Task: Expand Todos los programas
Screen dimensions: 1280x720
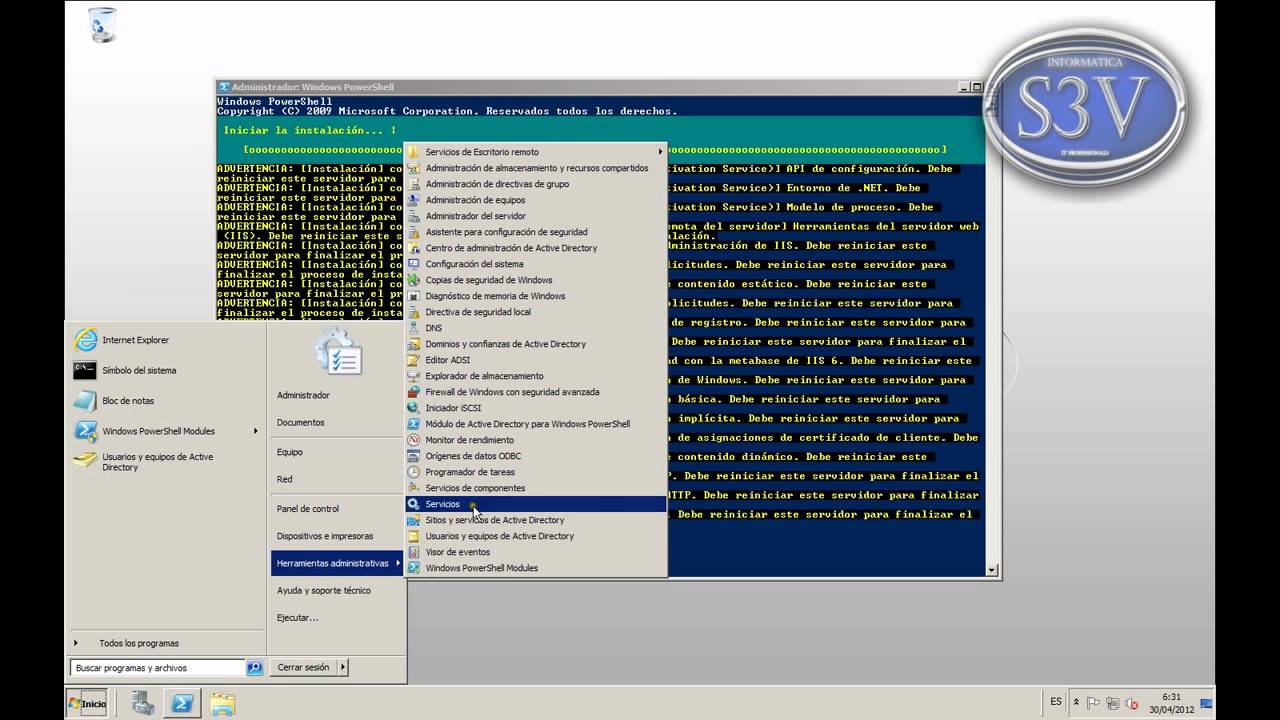Action: [x=166, y=643]
